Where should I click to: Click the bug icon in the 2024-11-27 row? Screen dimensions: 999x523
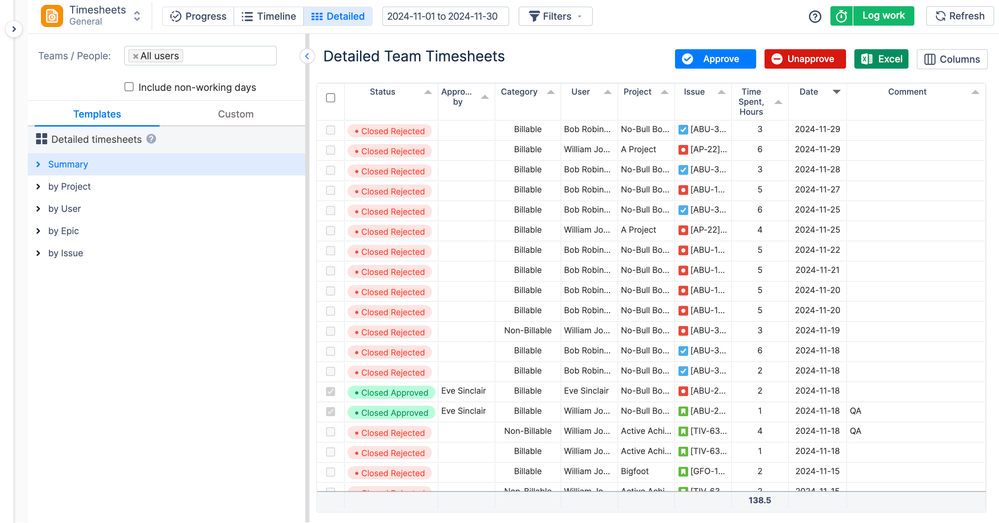(x=683, y=190)
